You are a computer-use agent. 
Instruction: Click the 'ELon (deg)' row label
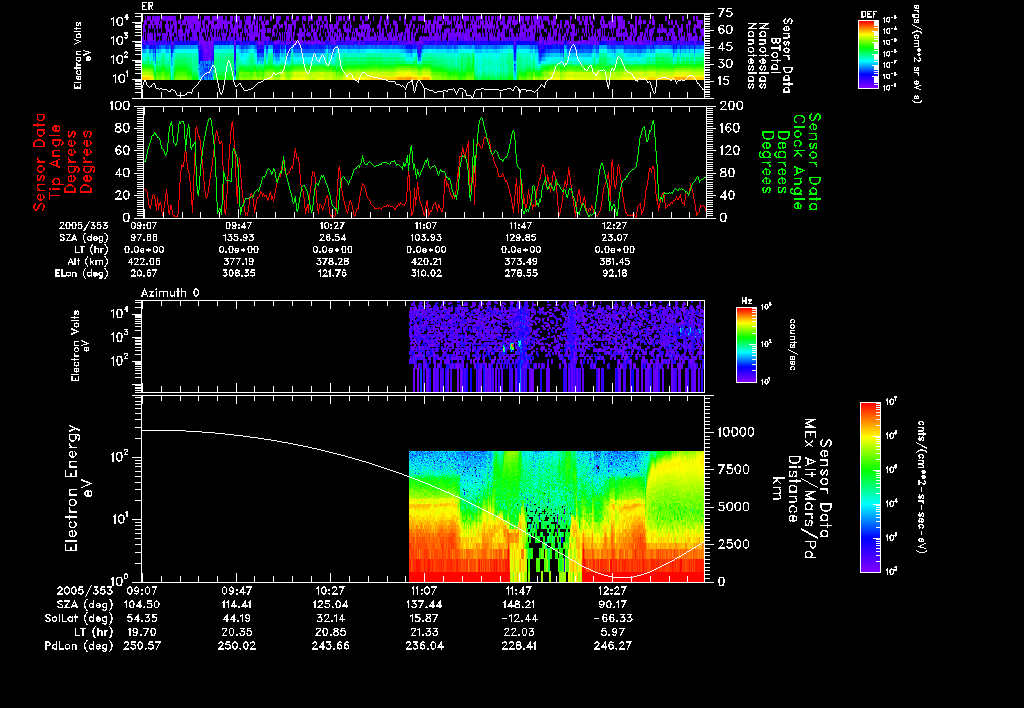point(81,273)
